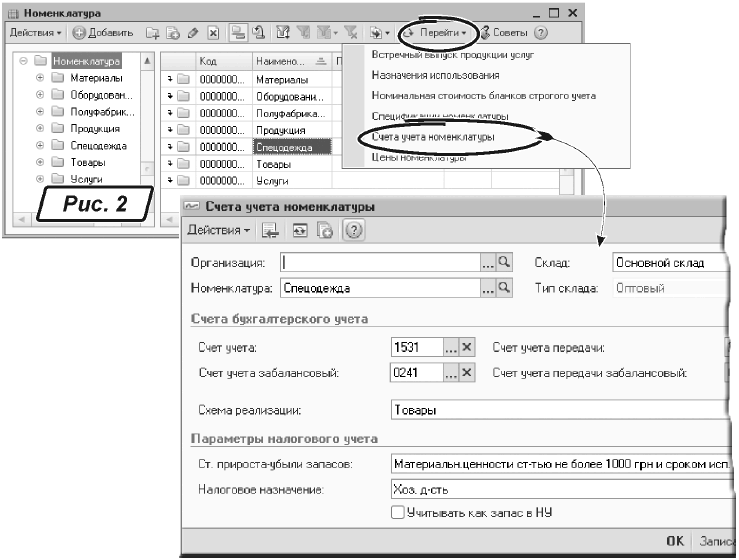Viewport: 739px width, 560px height.
Task: Open the Действия dropdown in Номенклатура window
Action: coord(35,33)
